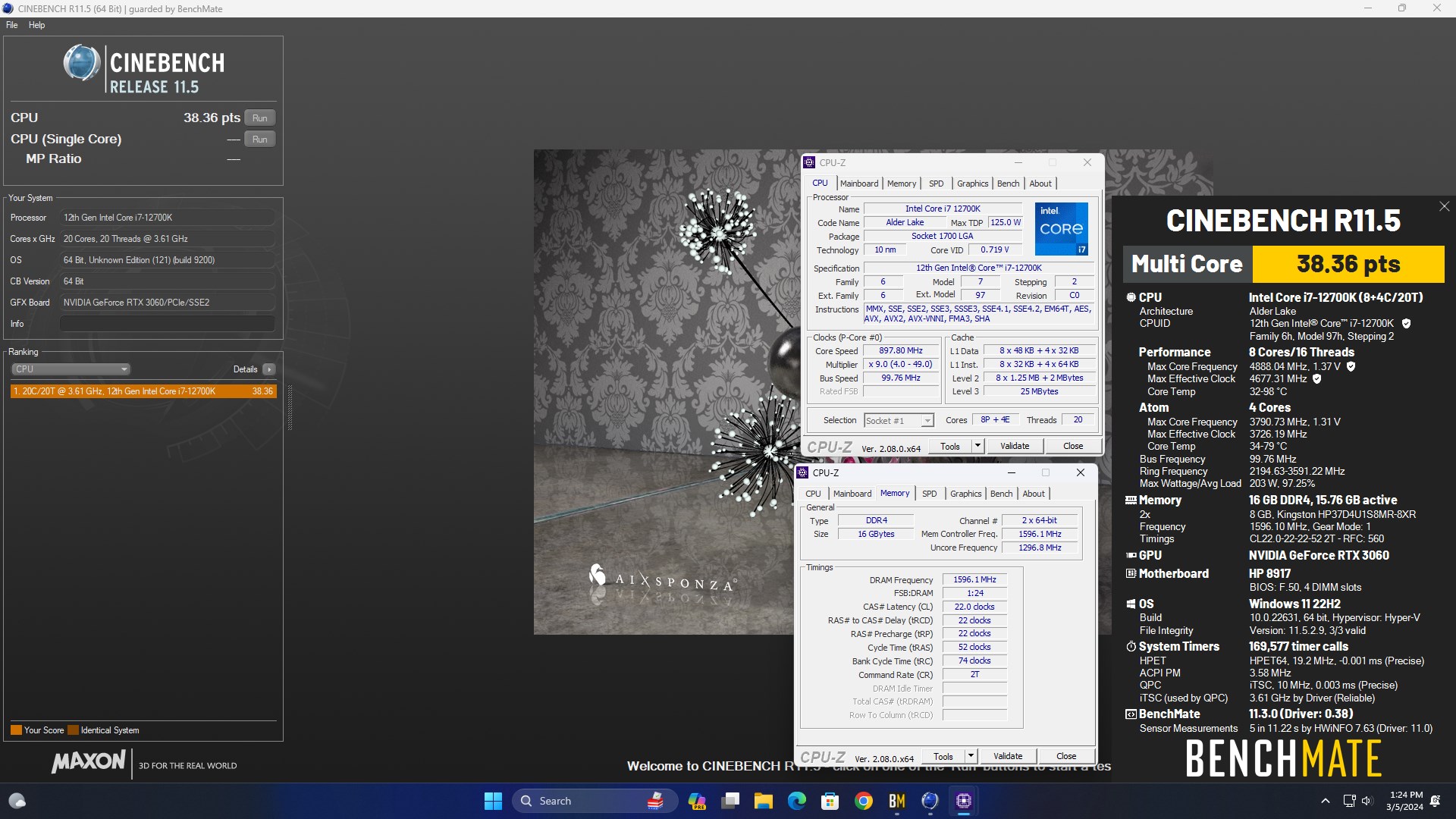This screenshot has height=819, width=1456.
Task: Open Windows Start menu
Action: pos(493,801)
